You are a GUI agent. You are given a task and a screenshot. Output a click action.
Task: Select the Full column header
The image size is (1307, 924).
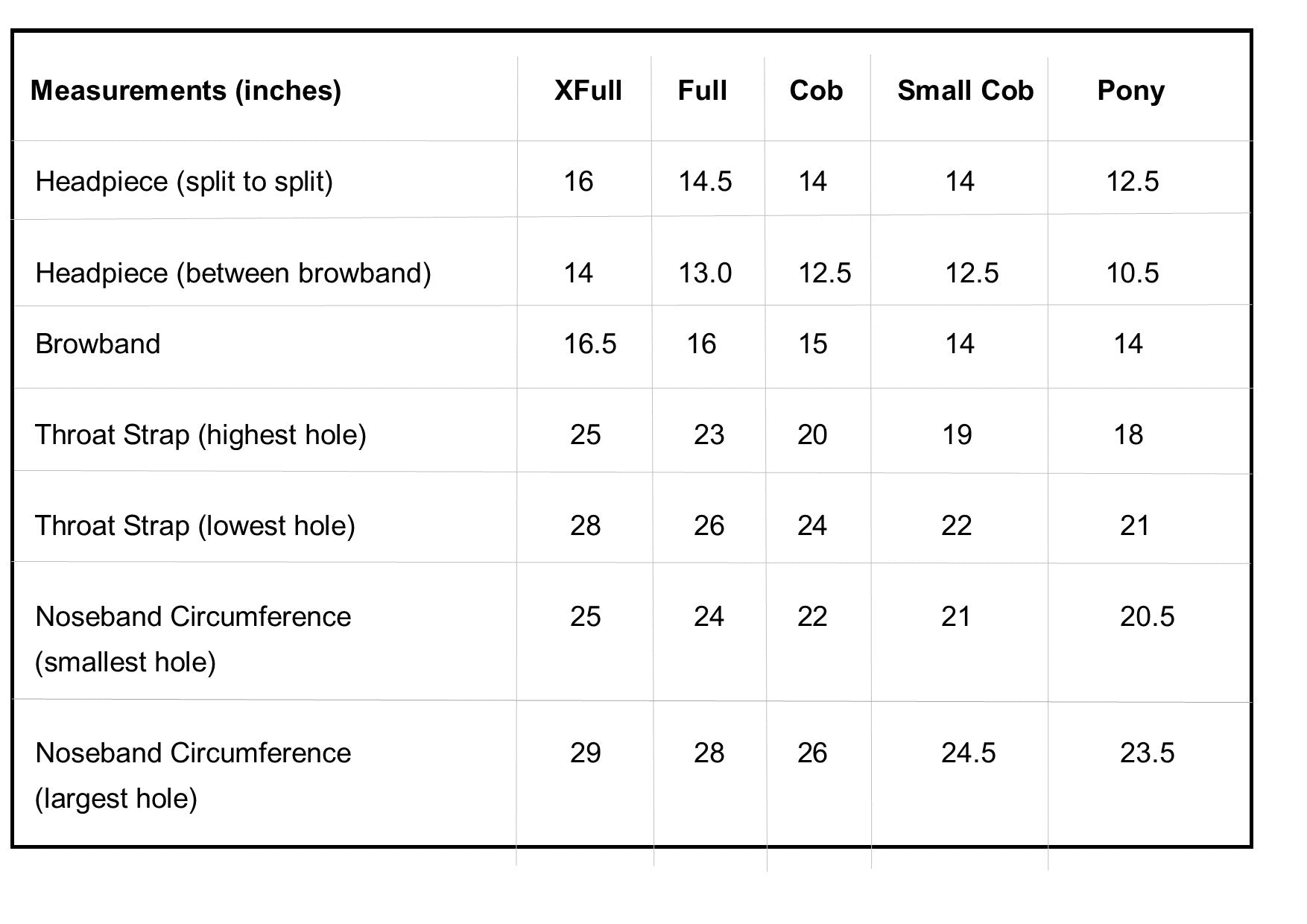pos(702,91)
